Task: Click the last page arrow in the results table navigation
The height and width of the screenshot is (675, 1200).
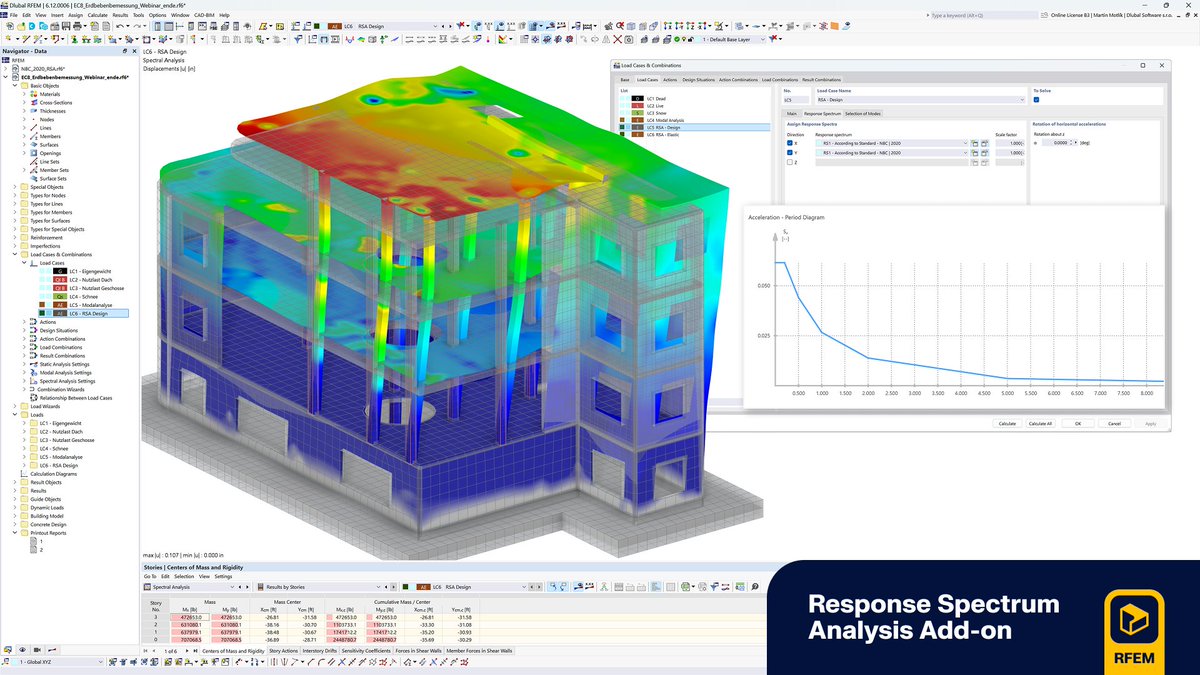Action: point(195,651)
